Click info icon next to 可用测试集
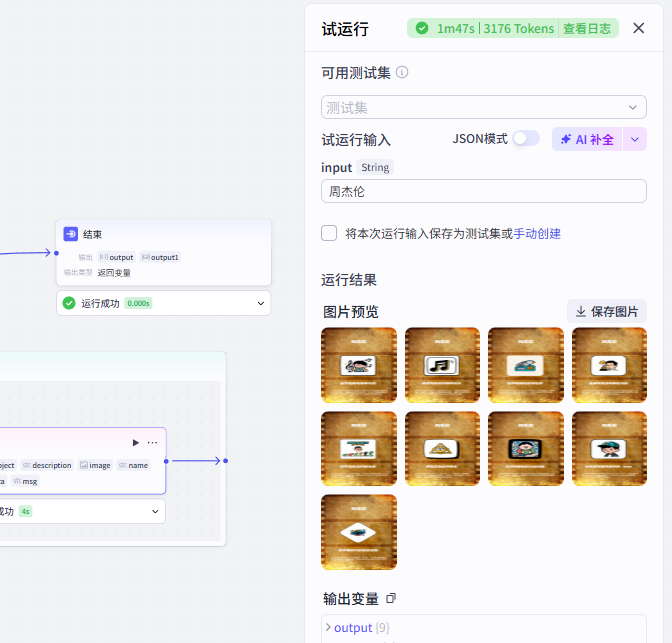Image resolution: width=672 pixels, height=643 pixels. click(402, 72)
